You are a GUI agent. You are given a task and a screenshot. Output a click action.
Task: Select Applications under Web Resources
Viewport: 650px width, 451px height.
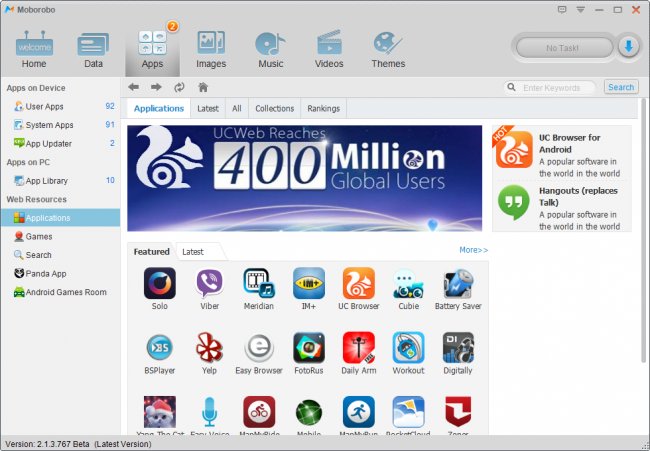click(x=61, y=218)
